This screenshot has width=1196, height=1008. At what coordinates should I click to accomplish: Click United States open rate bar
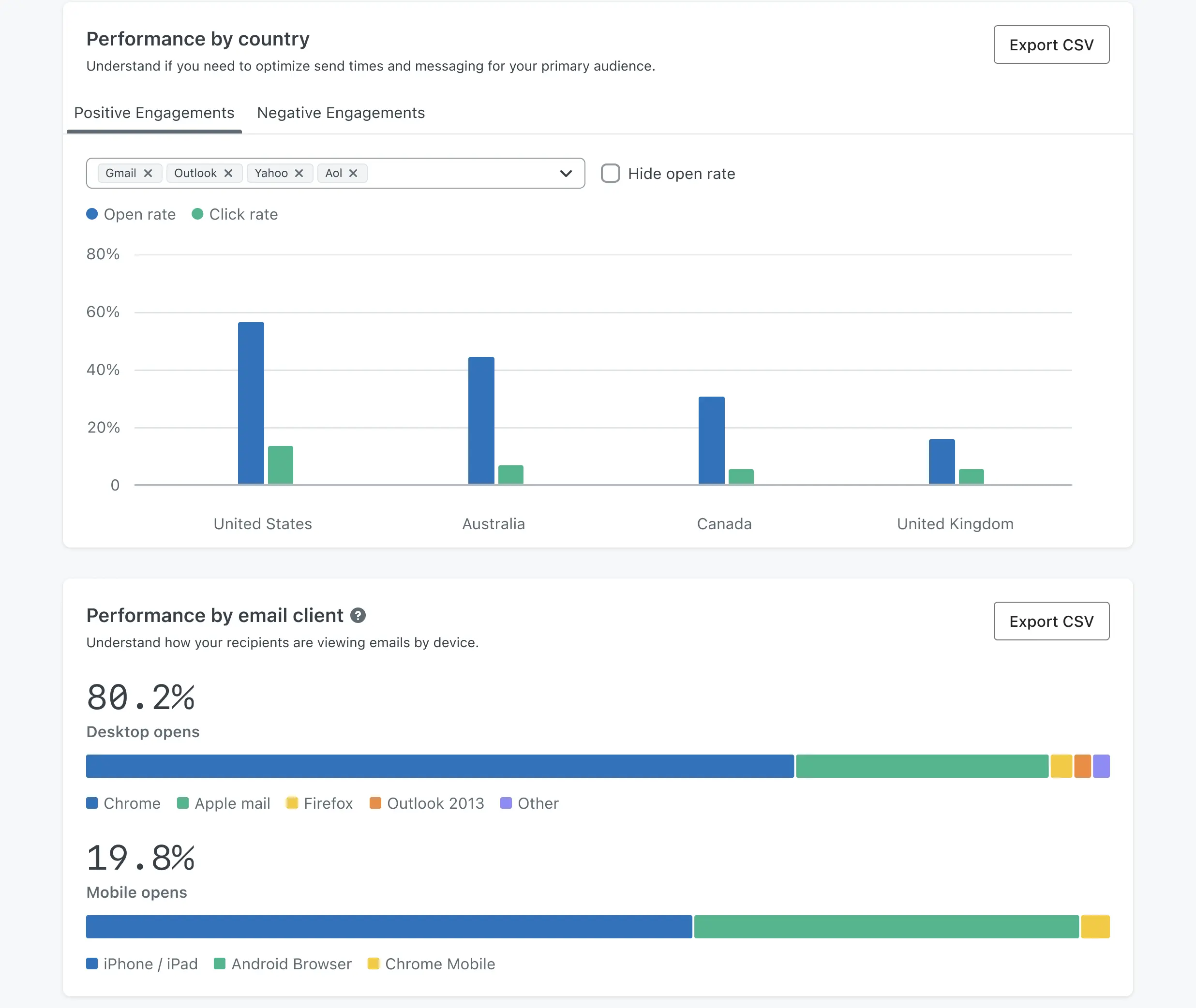click(x=251, y=403)
